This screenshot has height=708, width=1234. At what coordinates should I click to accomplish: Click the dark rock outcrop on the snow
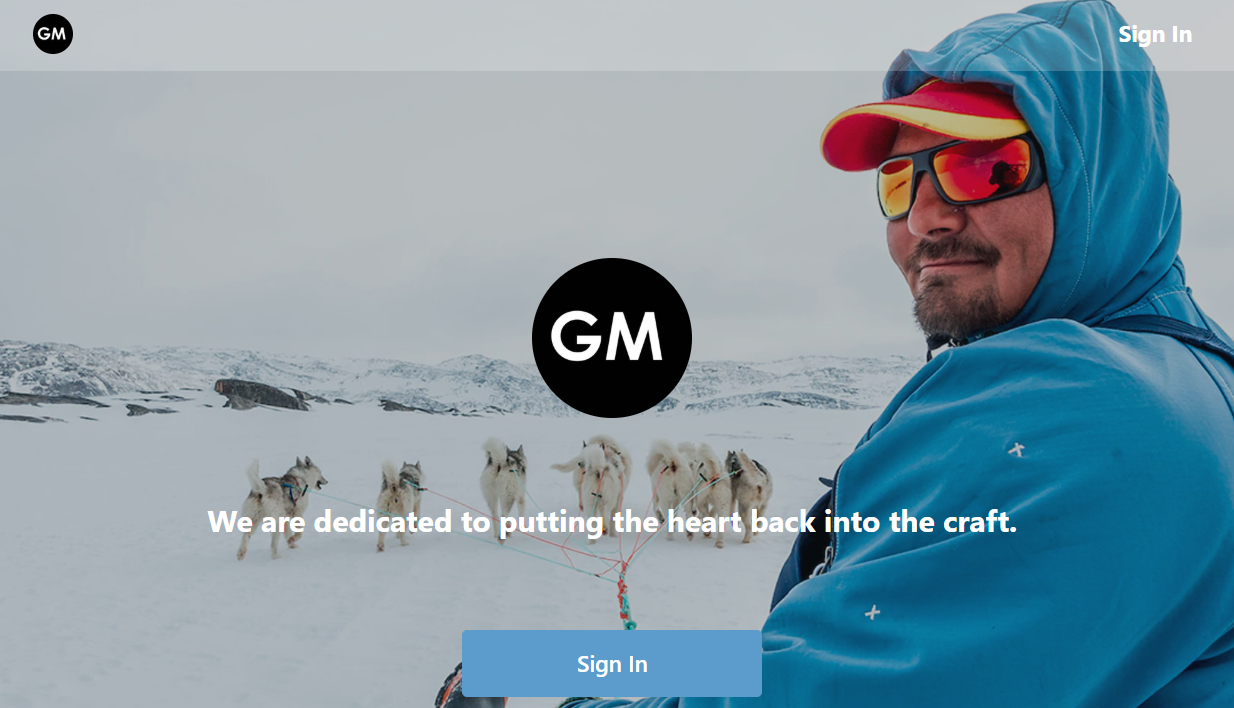pyautogui.click(x=262, y=394)
